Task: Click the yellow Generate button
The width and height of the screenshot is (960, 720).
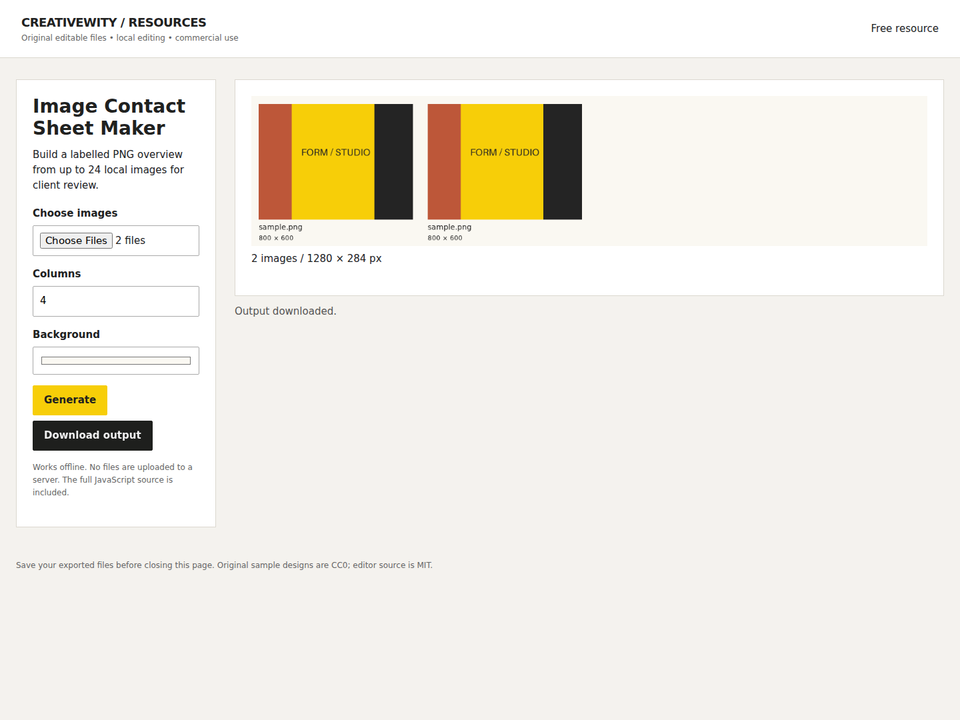Action: (70, 400)
